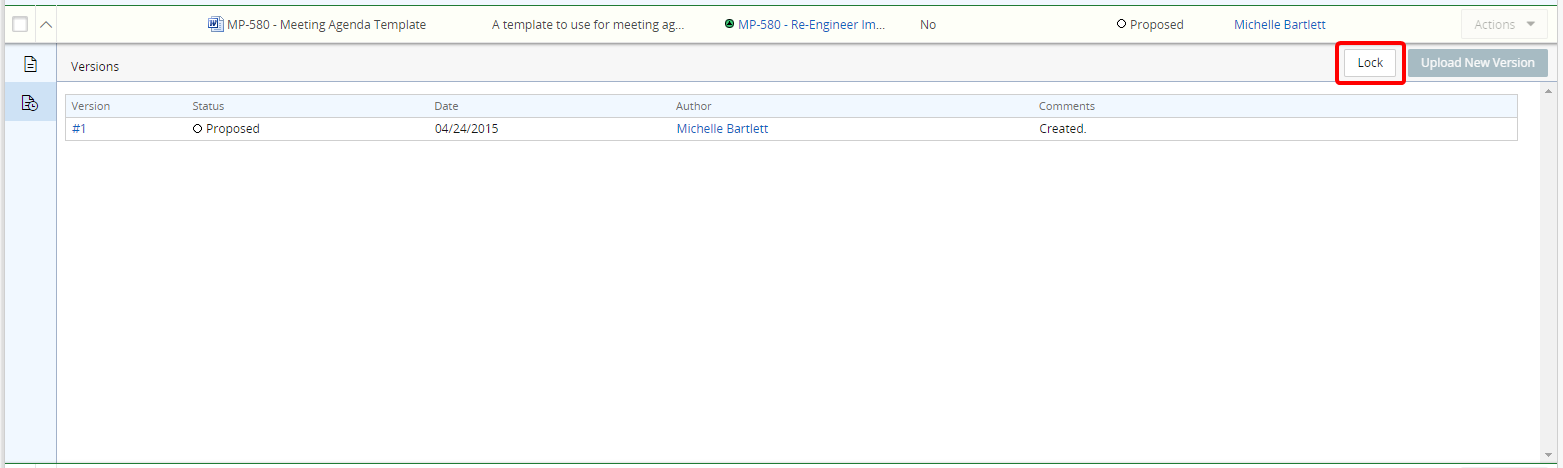The height and width of the screenshot is (468, 1563).
Task: Click the Proposed status circle for version #1
Action: click(198, 129)
